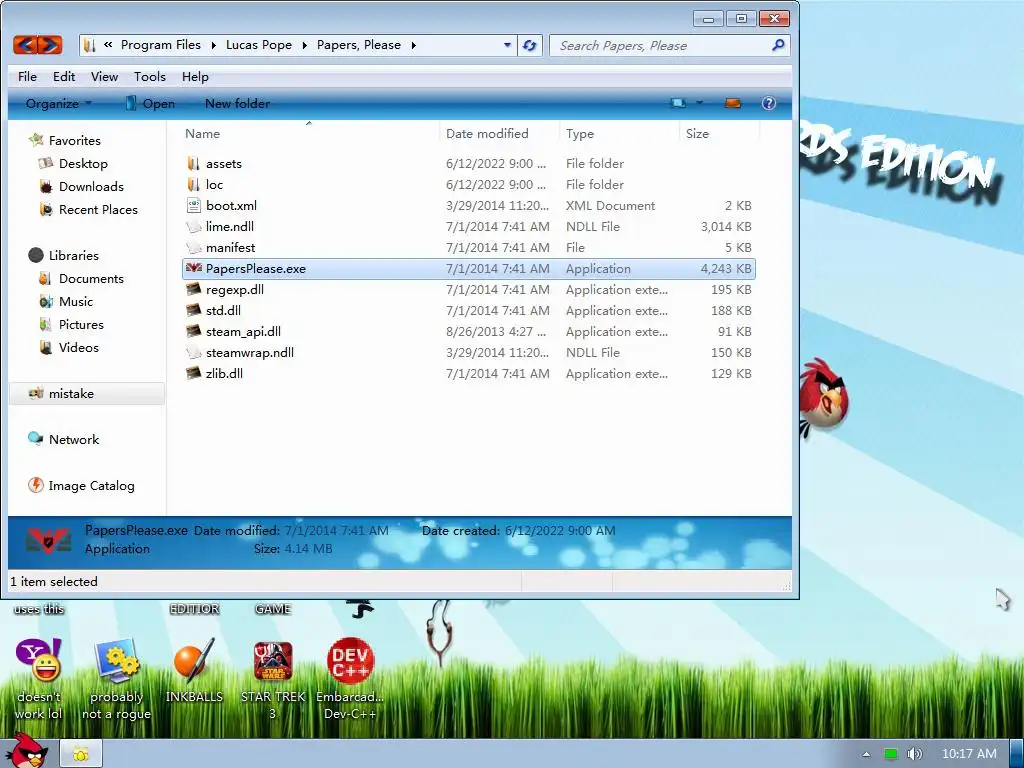Expand the arrow after Program Files
The image size is (1024, 768).
[213, 45]
